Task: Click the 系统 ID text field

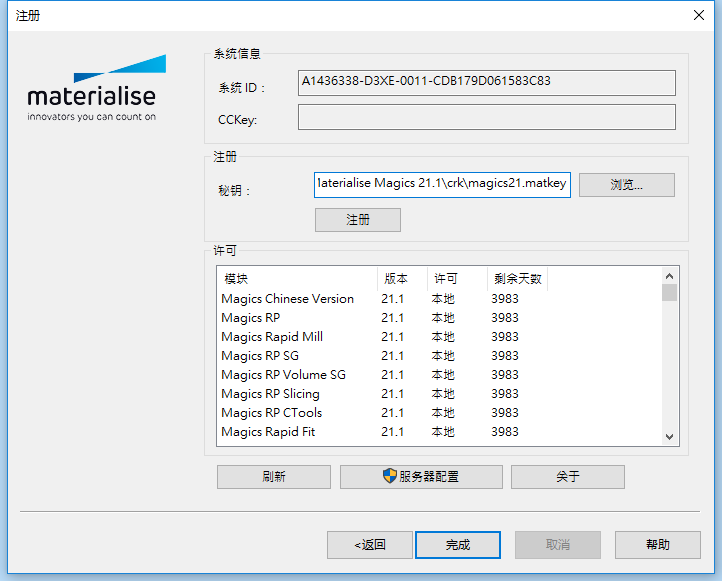Action: (x=487, y=82)
